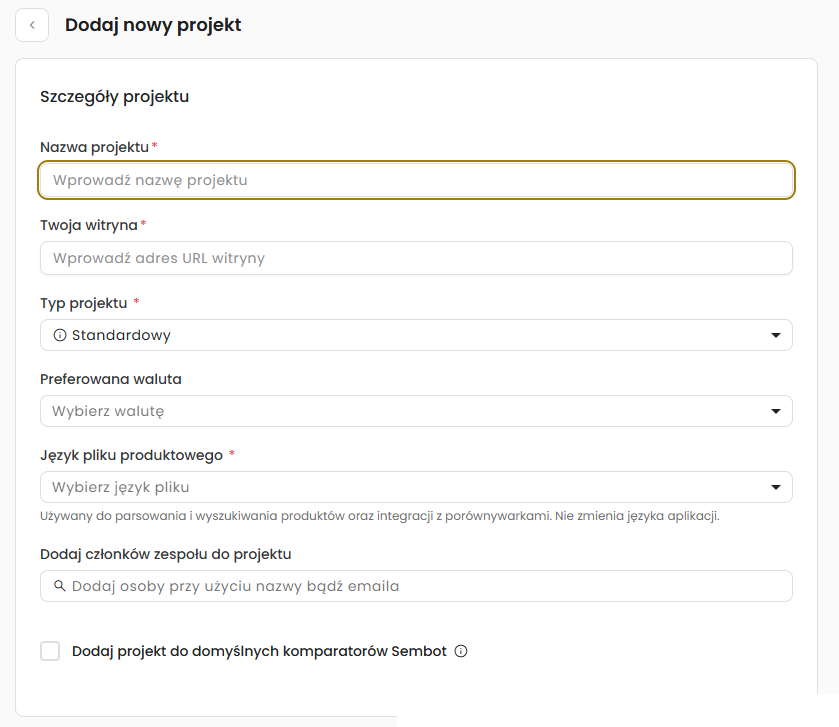Expand the Preferowana waluta dropdown
The image size is (839, 727).
point(416,411)
